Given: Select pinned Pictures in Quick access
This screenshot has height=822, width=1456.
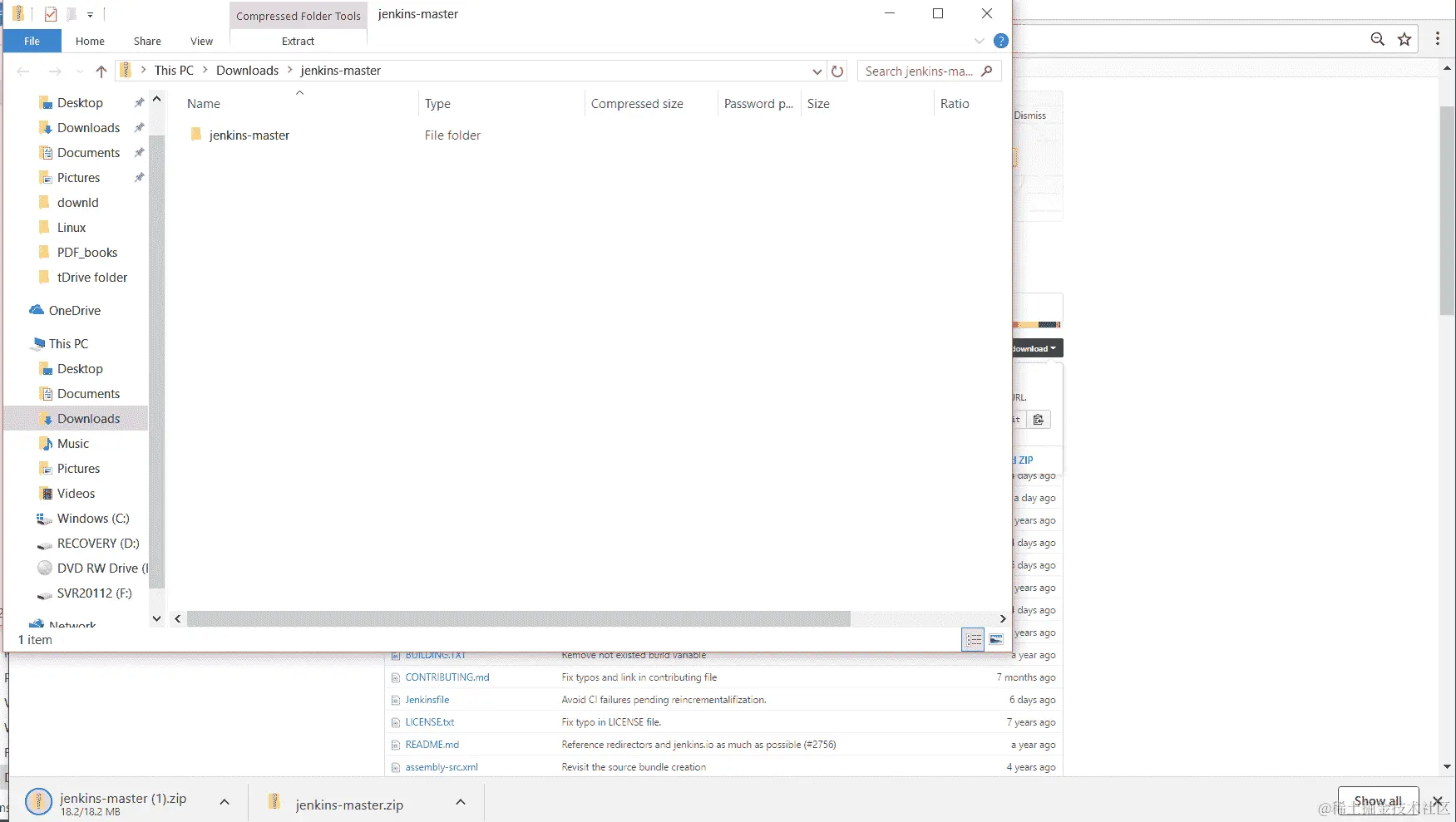Looking at the screenshot, I should click(78, 178).
